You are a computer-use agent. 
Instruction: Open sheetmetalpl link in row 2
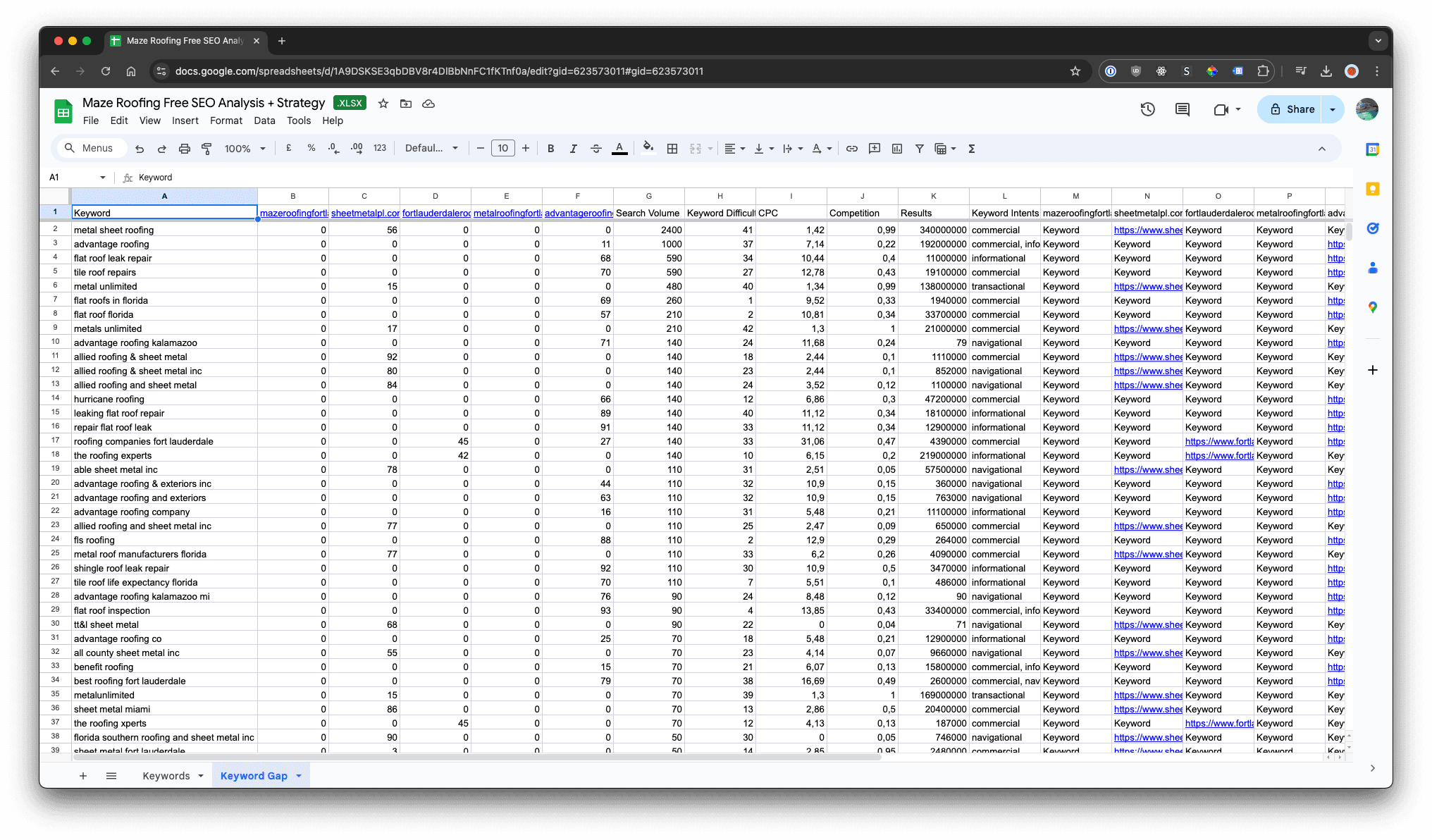pyautogui.click(x=1147, y=230)
